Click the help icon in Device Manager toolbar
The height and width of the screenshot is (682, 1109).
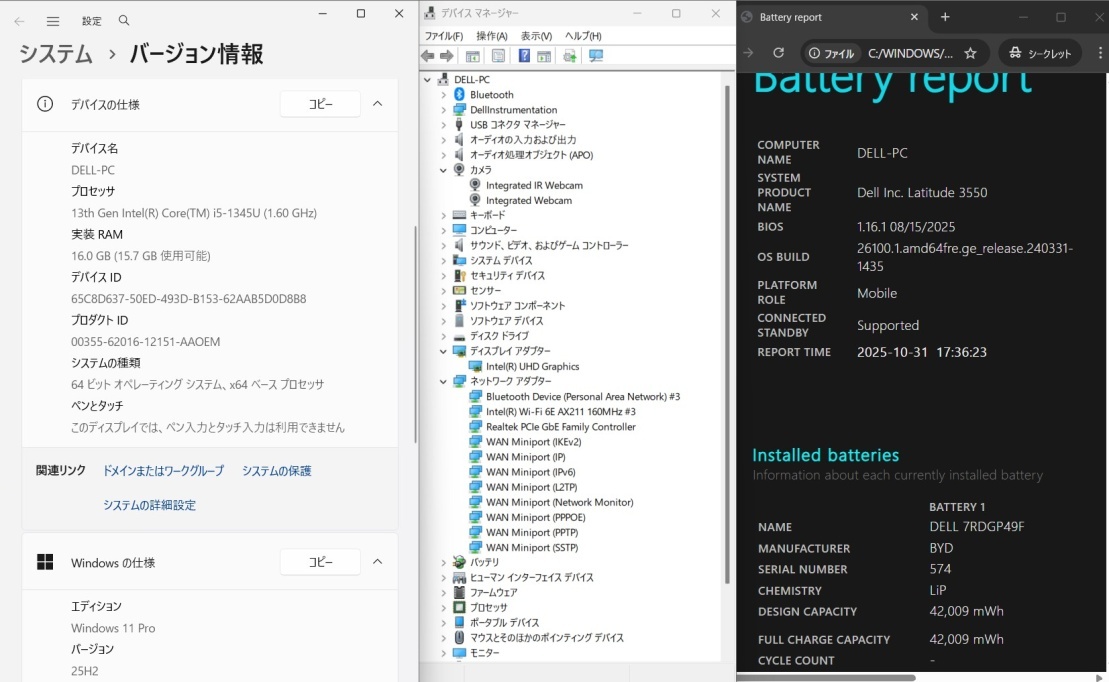[524, 56]
